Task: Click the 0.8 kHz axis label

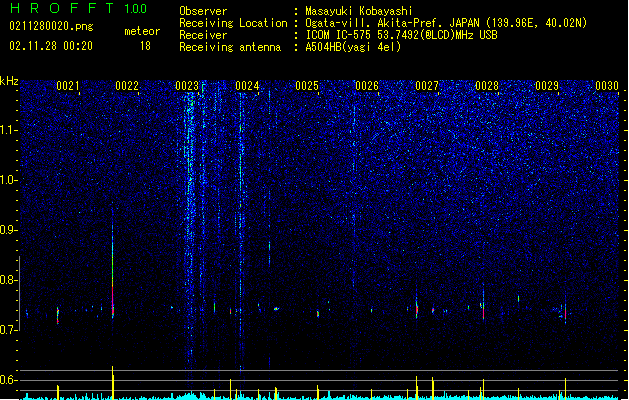Action: pyautogui.click(x=9, y=280)
